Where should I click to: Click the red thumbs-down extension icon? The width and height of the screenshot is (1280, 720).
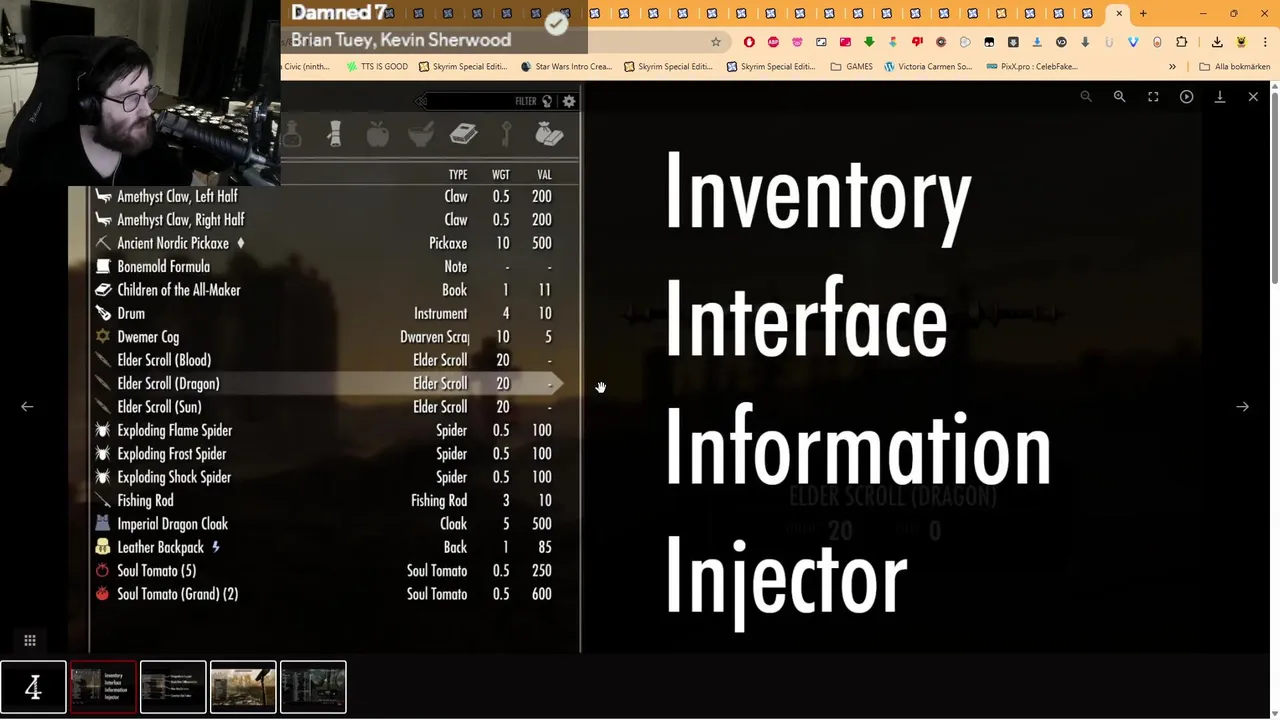[x=917, y=42]
